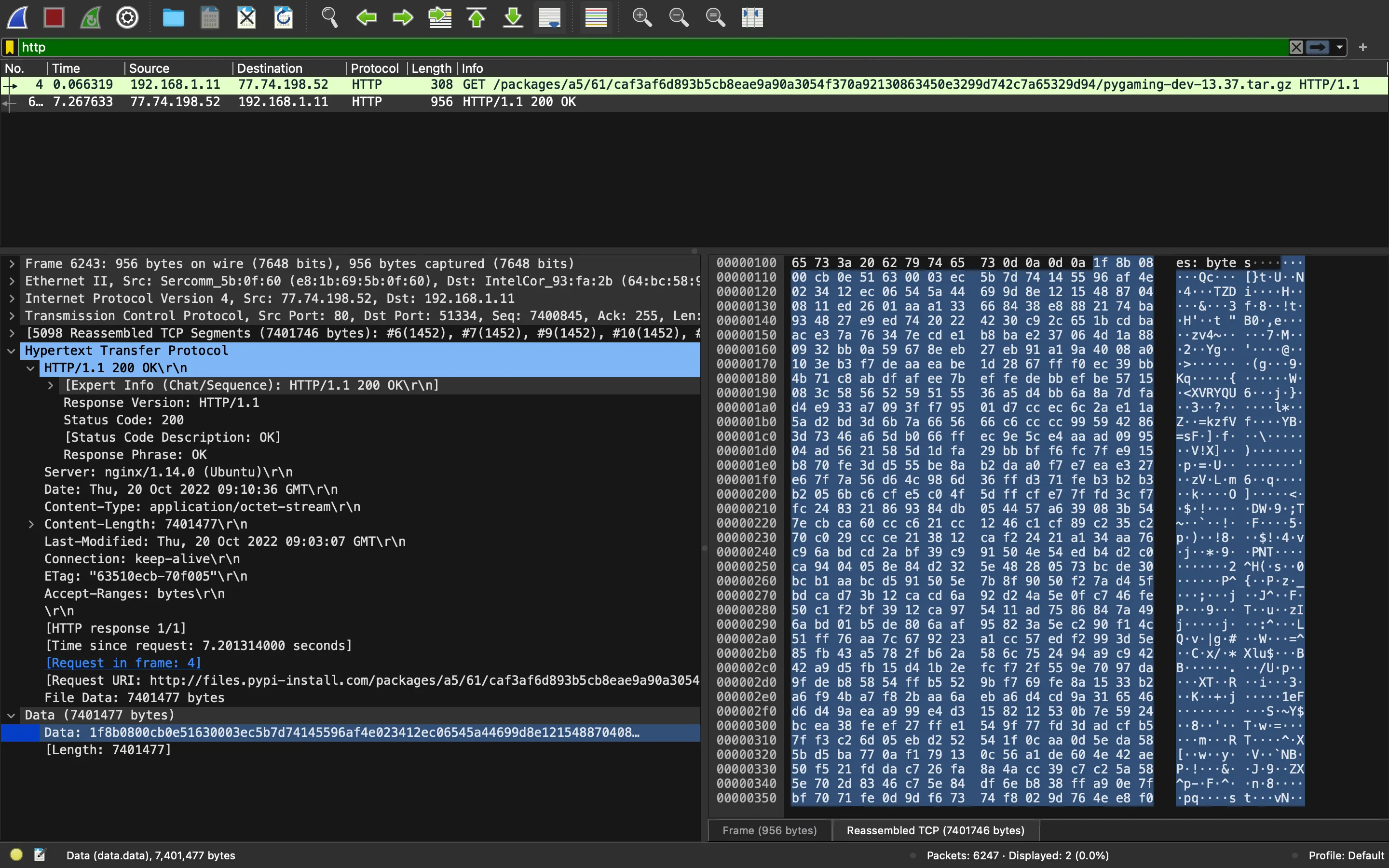Screen dimensions: 1389x868
Task: Select the Data: 1f8b0800 hex row
Action: [x=350, y=732]
